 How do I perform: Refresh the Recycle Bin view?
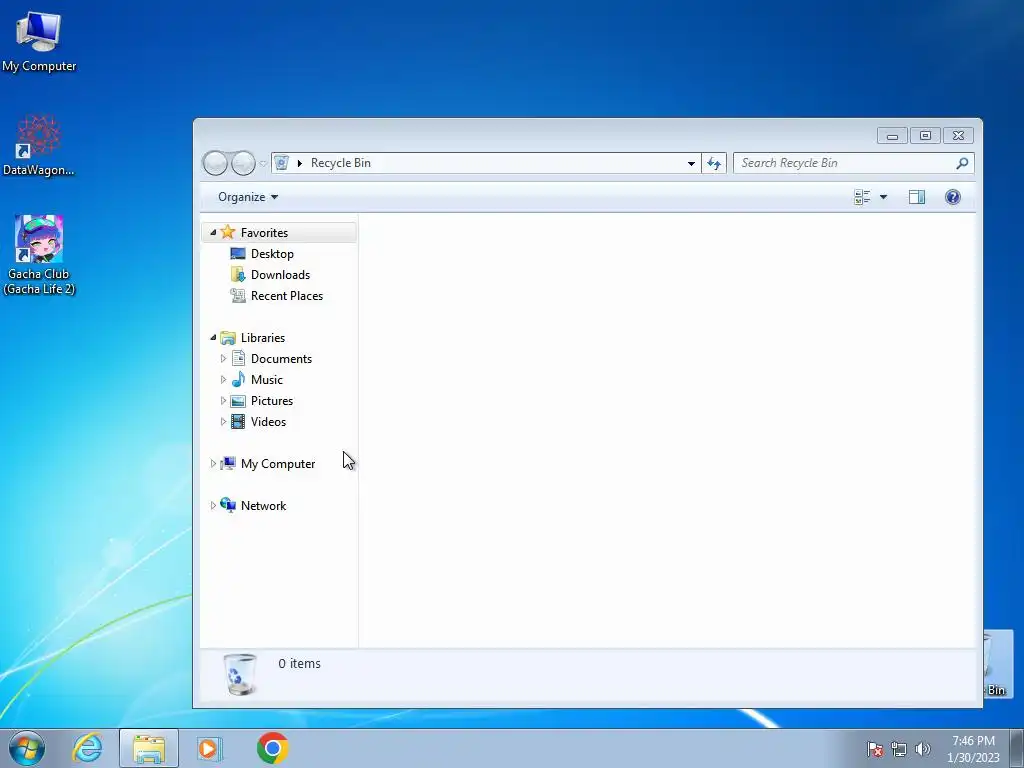click(714, 163)
